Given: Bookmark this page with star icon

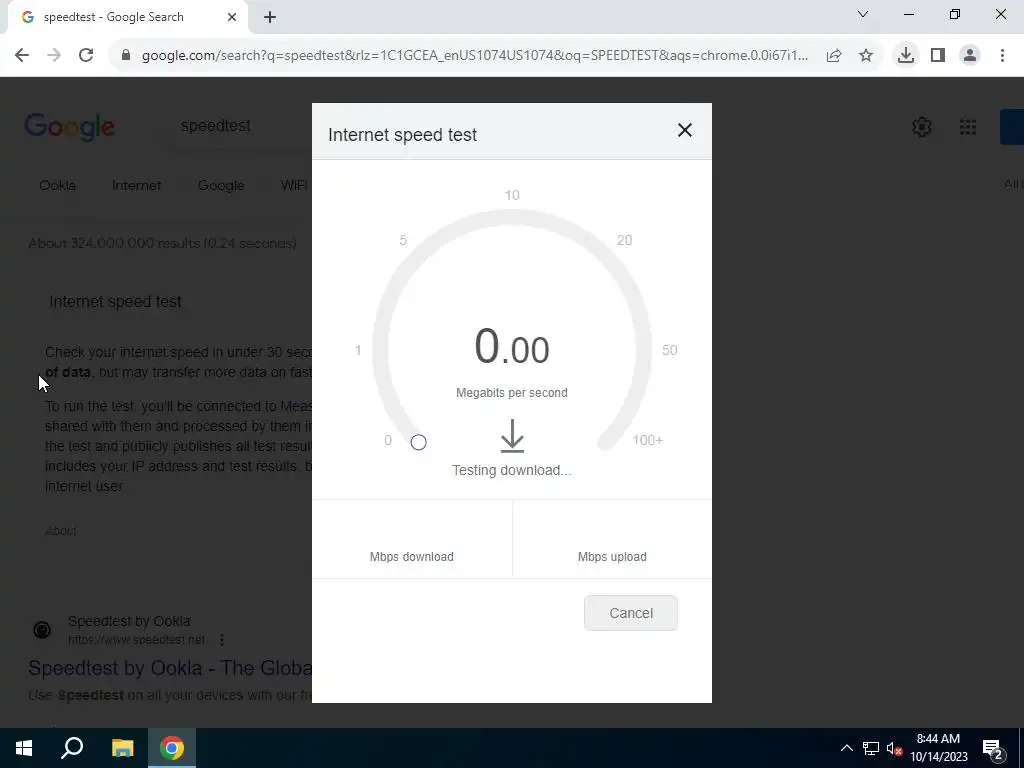Looking at the screenshot, I should click(x=866, y=56).
